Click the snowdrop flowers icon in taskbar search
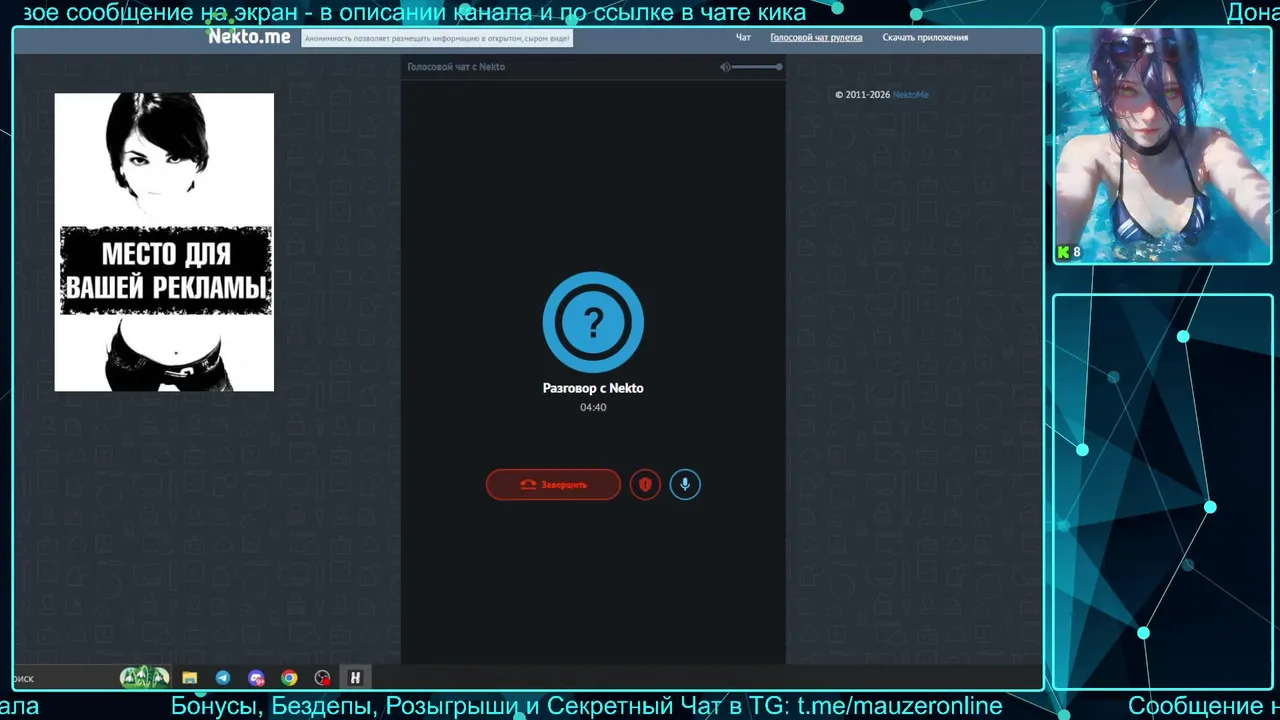Screen dimensions: 1280x720 coord(145,678)
